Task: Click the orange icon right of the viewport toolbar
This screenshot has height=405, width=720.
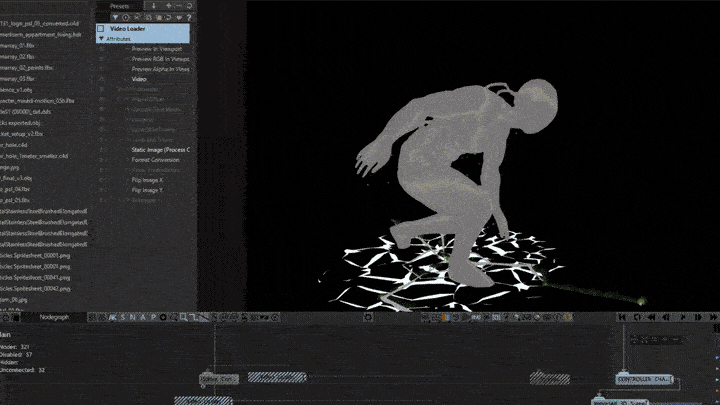Action: click(x=568, y=317)
